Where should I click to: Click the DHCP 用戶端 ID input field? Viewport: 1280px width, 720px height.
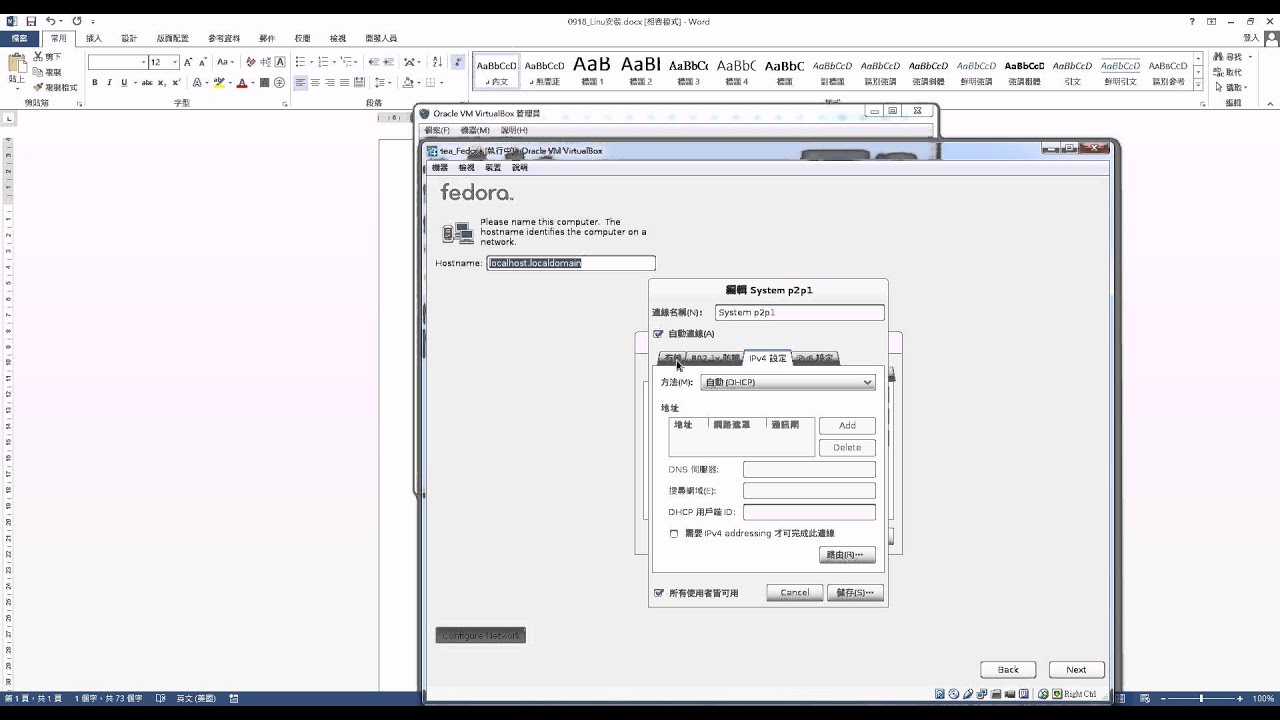click(x=809, y=512)
